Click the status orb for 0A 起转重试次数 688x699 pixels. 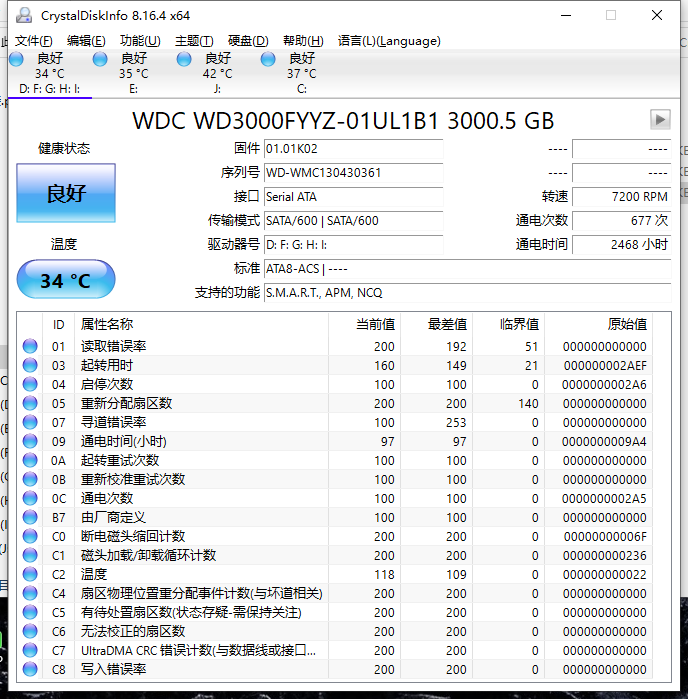click(30, 460)
